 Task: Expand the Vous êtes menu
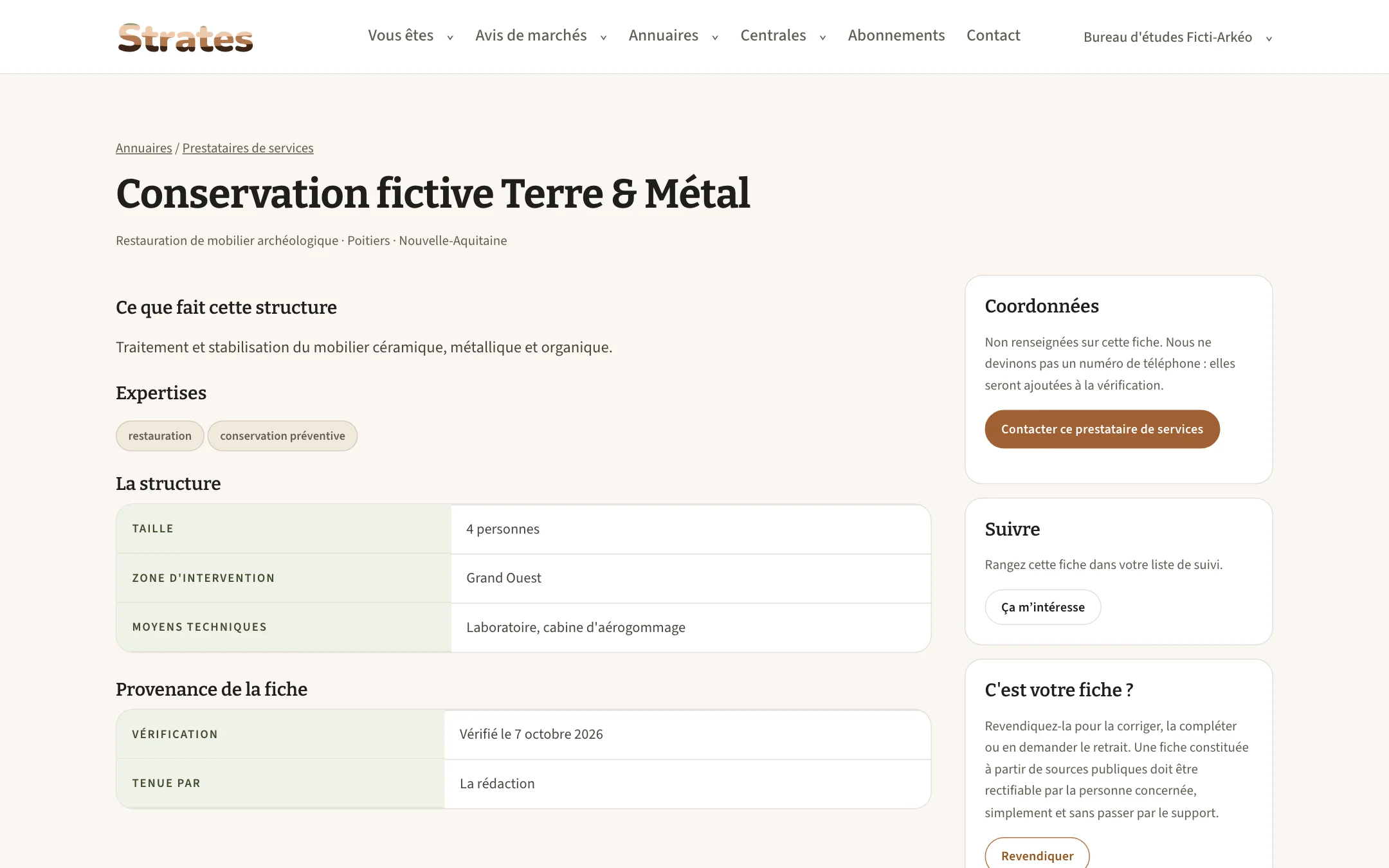410,35
